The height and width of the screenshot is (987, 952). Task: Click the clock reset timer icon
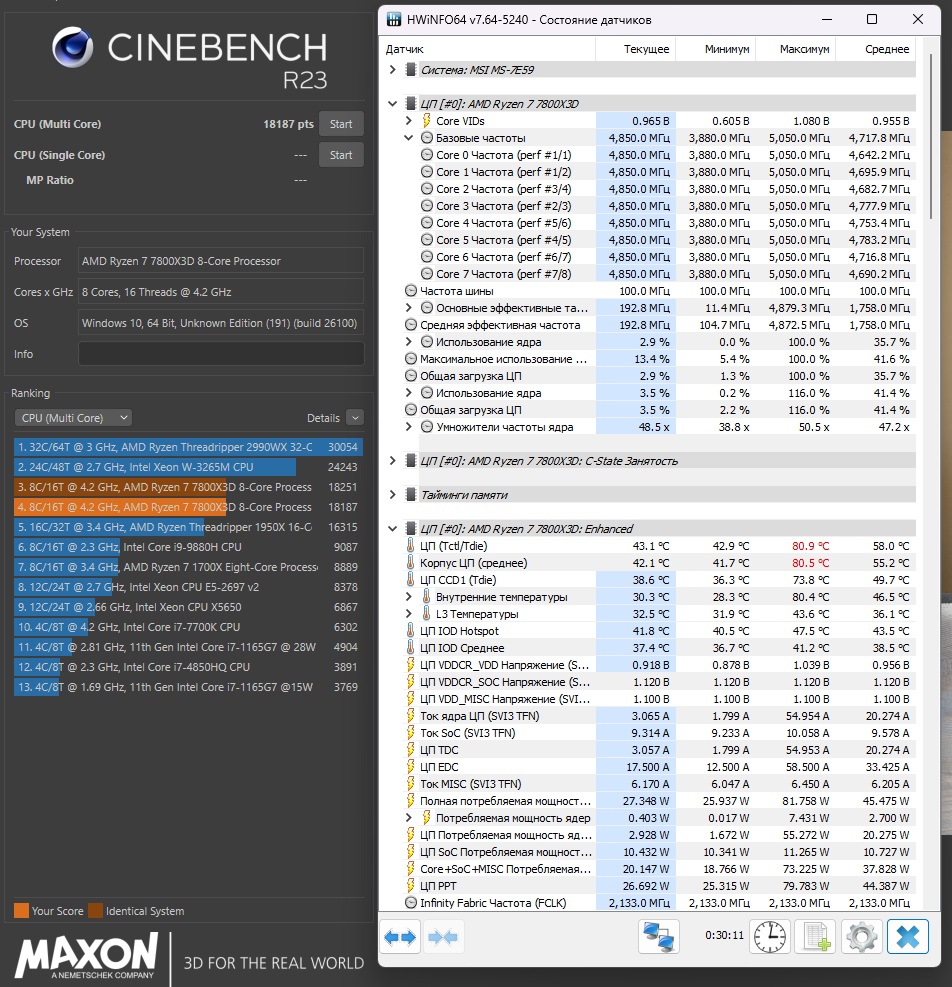pyautogui.click(x=770, y=937)
